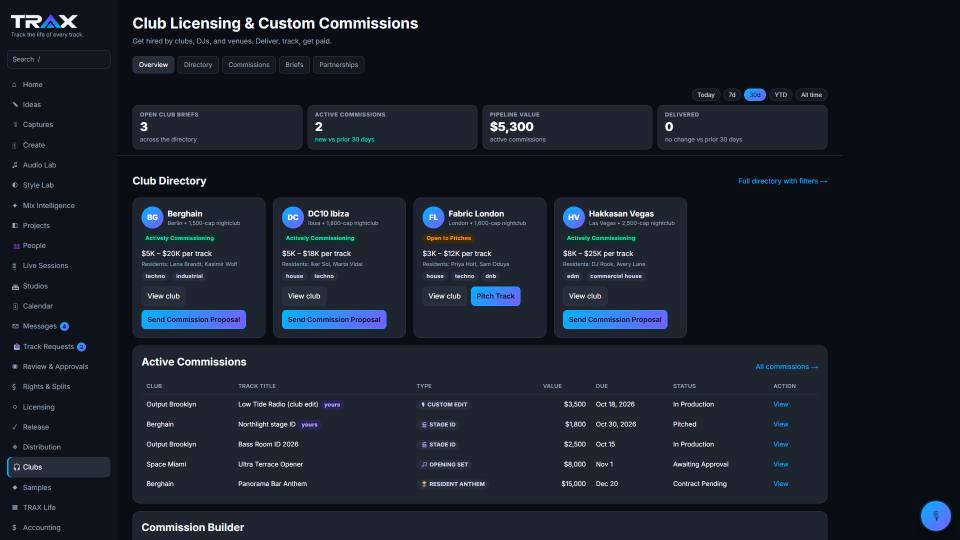
Task: Select the Today time range
Action: coord(706,95)
